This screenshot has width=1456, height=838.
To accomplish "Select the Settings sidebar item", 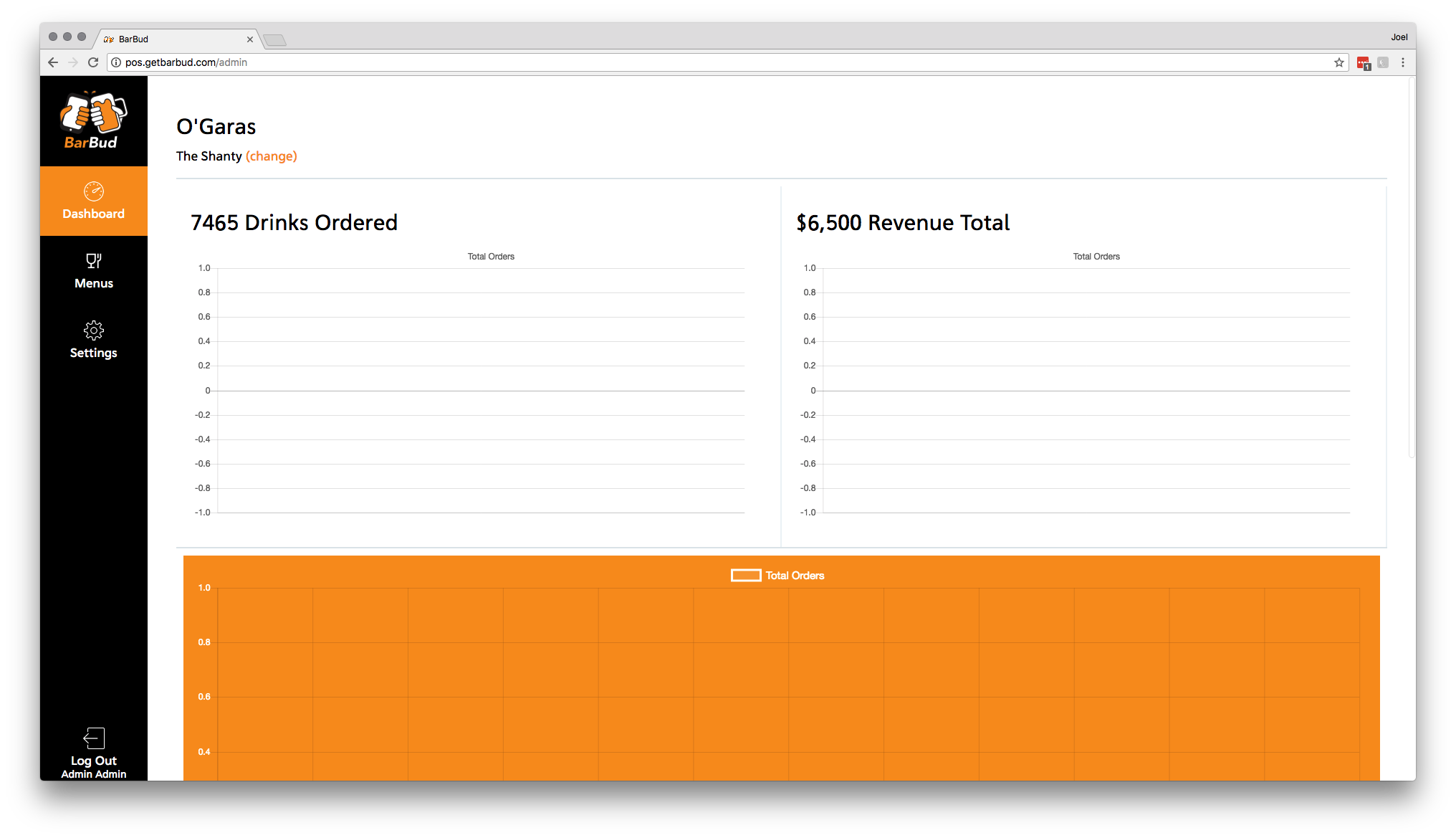I will (94, 340).
